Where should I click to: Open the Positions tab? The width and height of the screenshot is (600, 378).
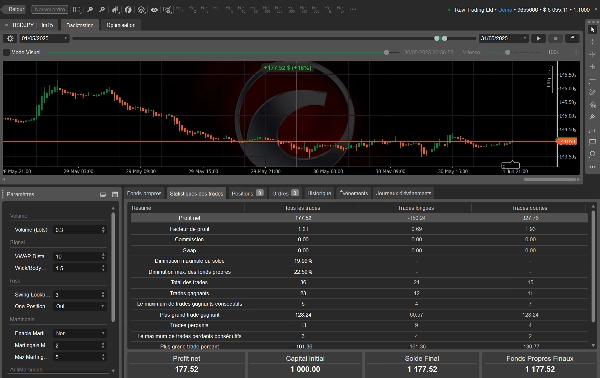point(247,194)
